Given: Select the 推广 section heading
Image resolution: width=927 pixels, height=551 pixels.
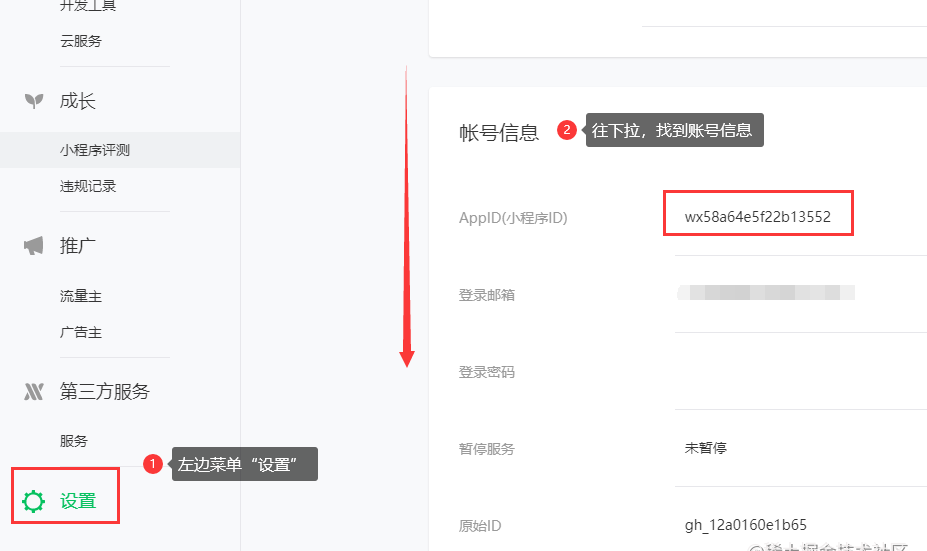Looking at the screenshot, I should (77, 246).
